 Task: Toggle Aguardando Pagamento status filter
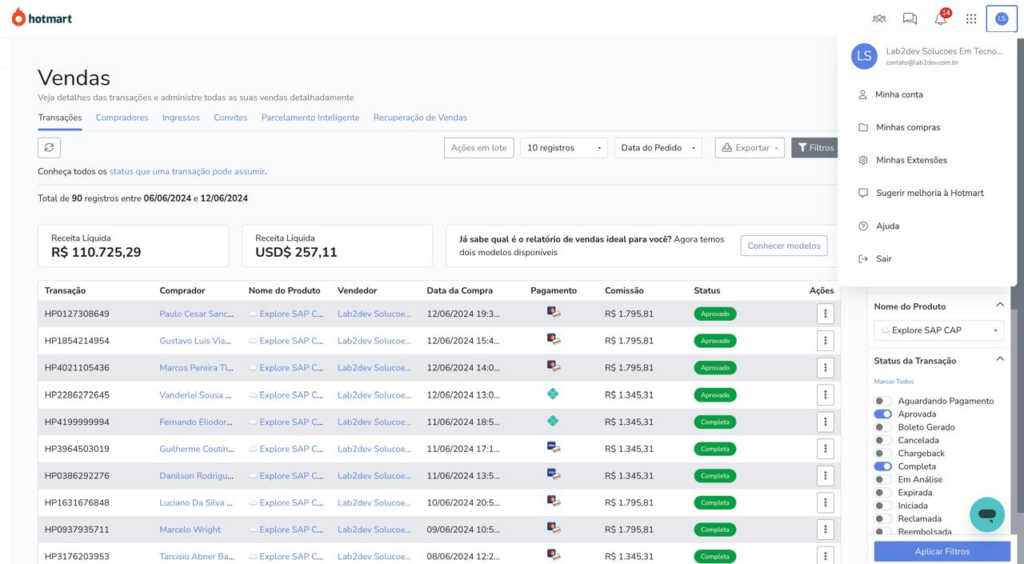883,401
